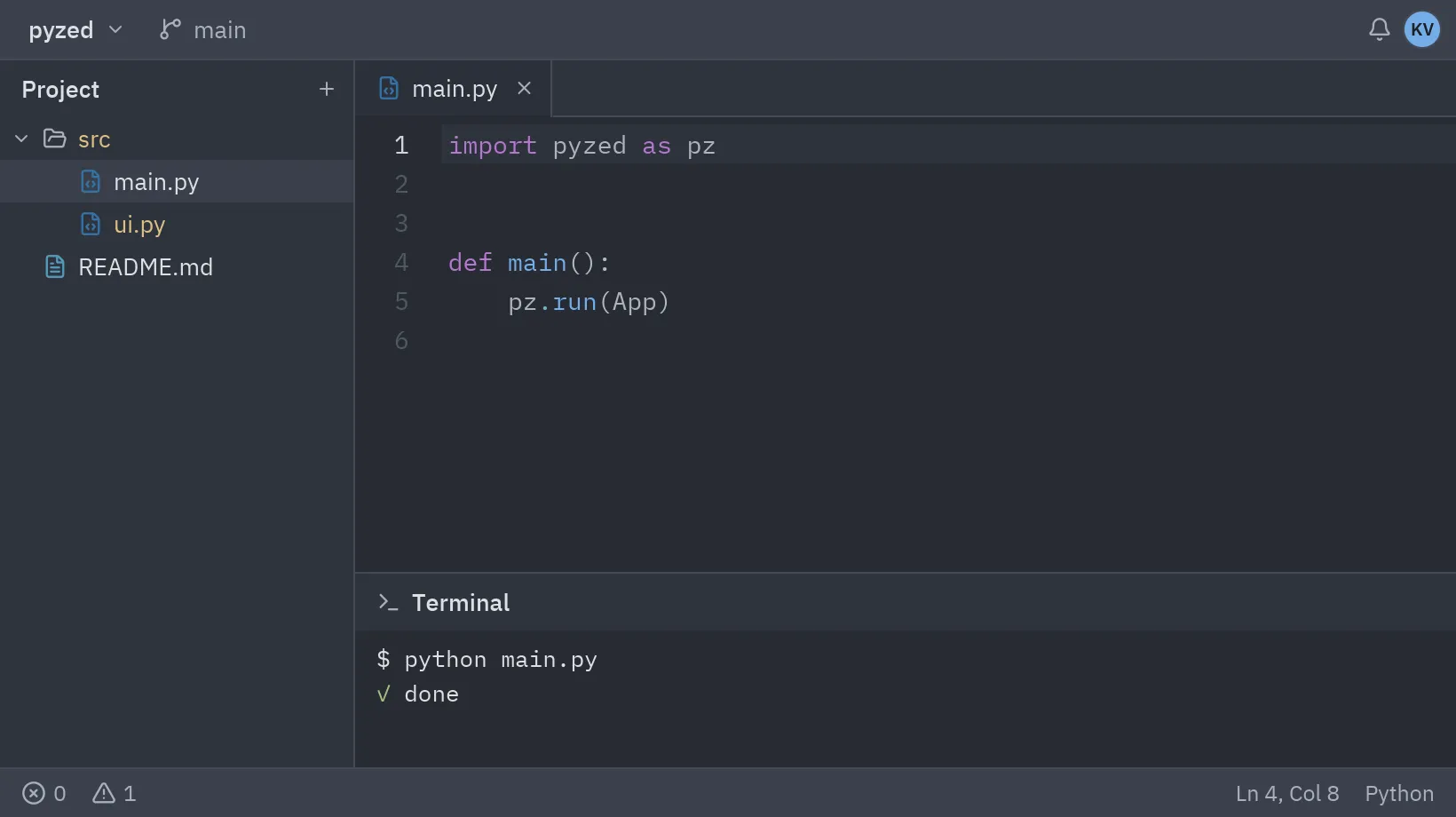
Task: Open ui.py in project tree
Action: (x=177, y=224)
